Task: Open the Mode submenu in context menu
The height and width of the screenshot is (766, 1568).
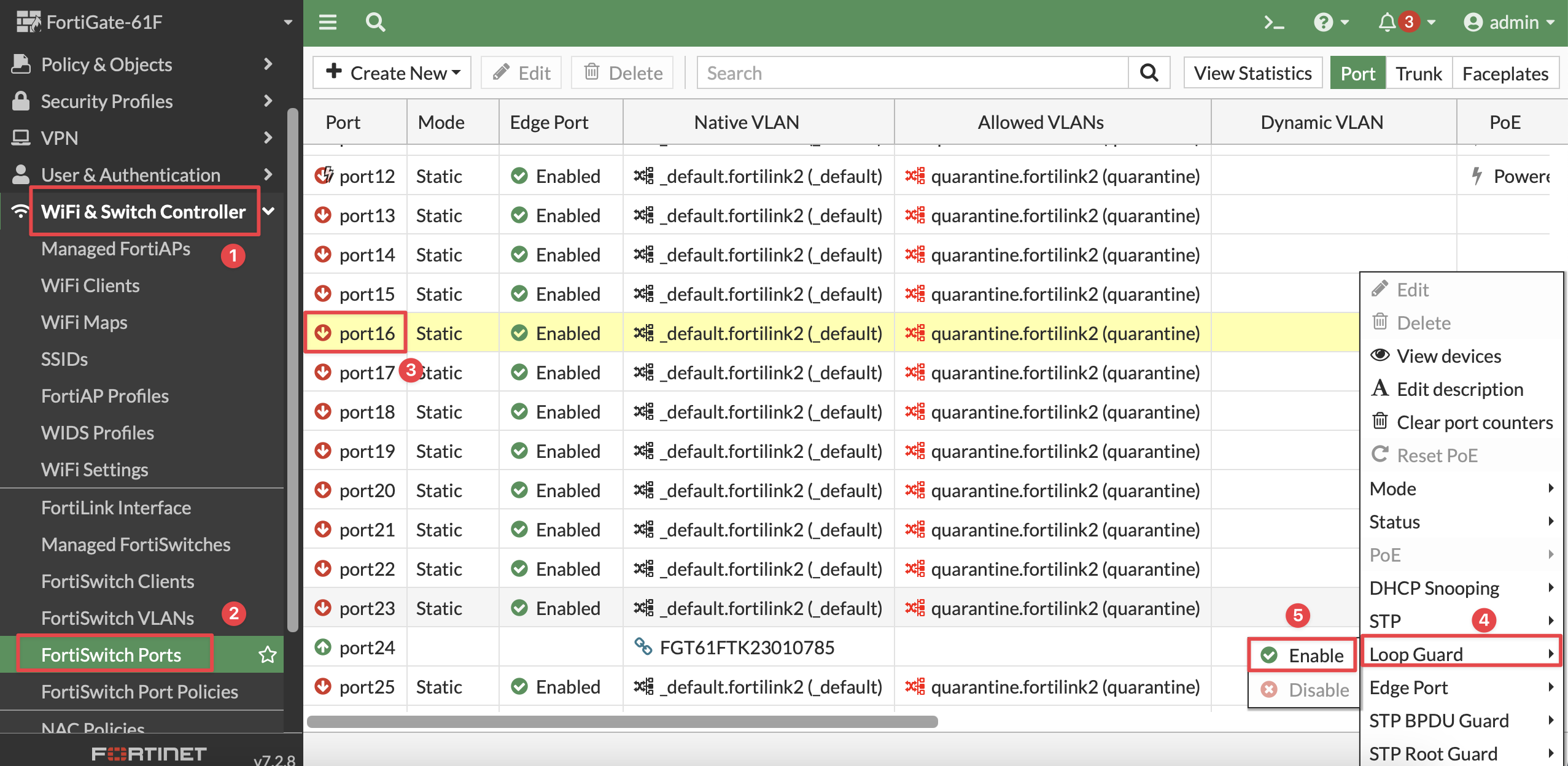Action: pyautogui.click(x=1461, y=489)
